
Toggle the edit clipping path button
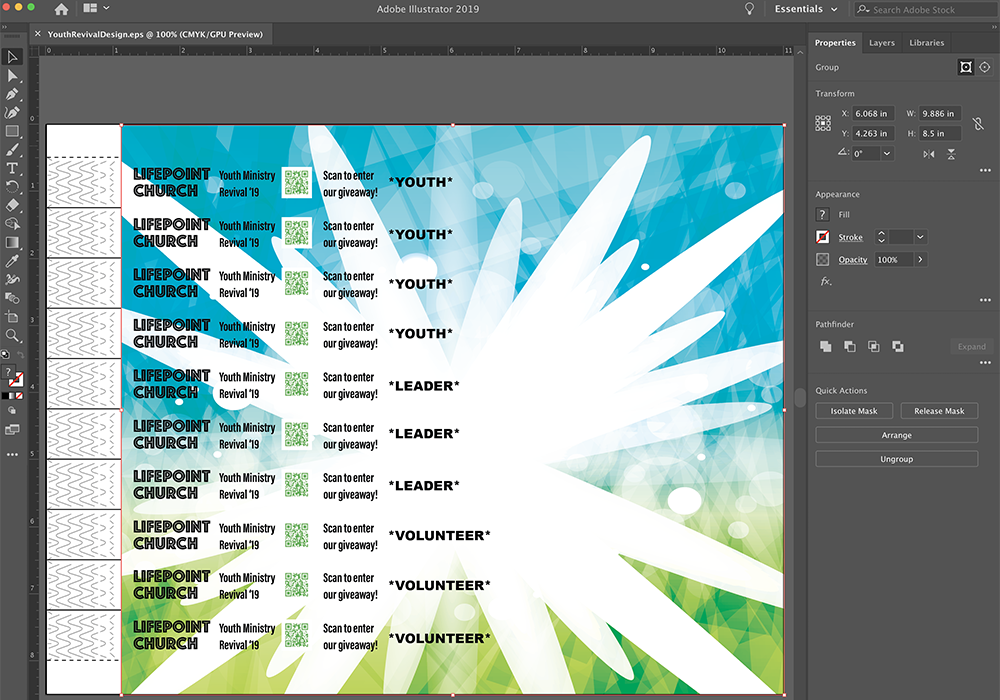click(966, 67)
